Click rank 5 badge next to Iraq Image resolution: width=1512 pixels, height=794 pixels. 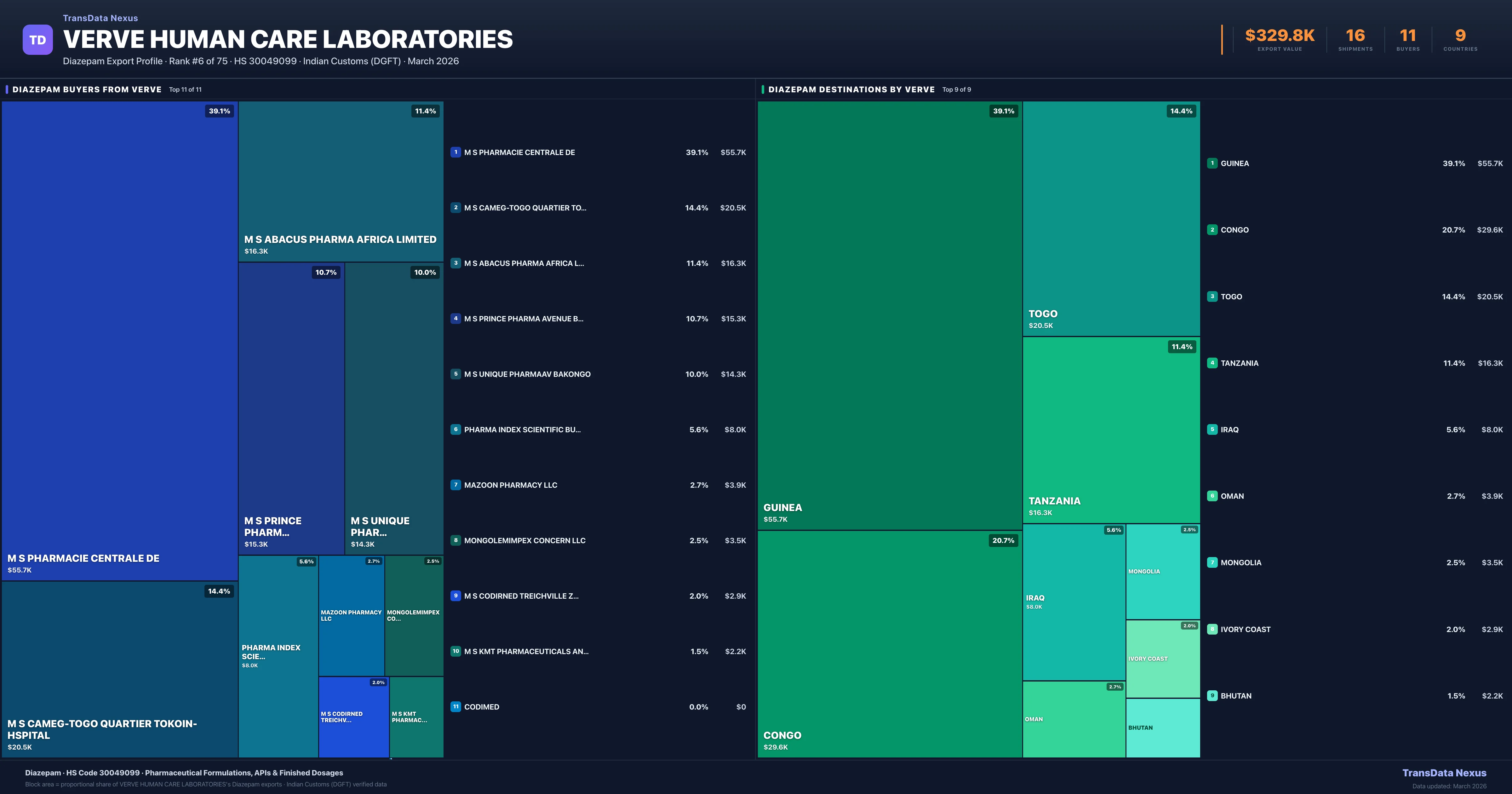point(1212,429)
